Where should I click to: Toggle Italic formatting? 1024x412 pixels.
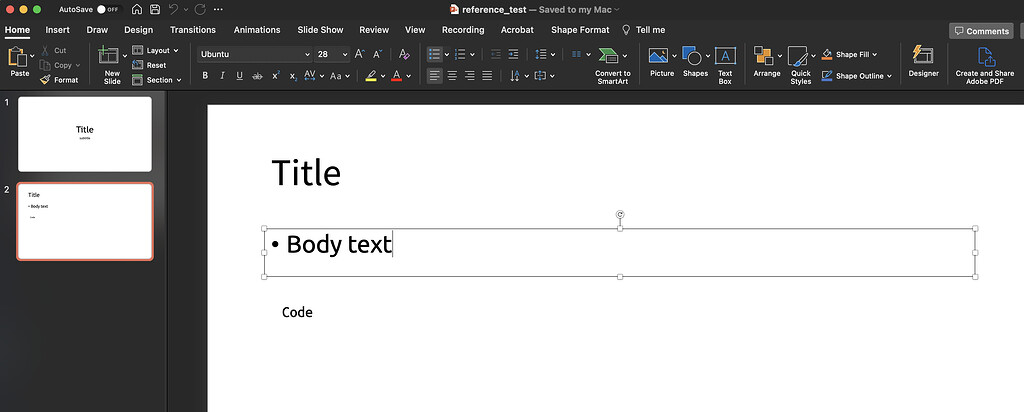coord(222,76)
